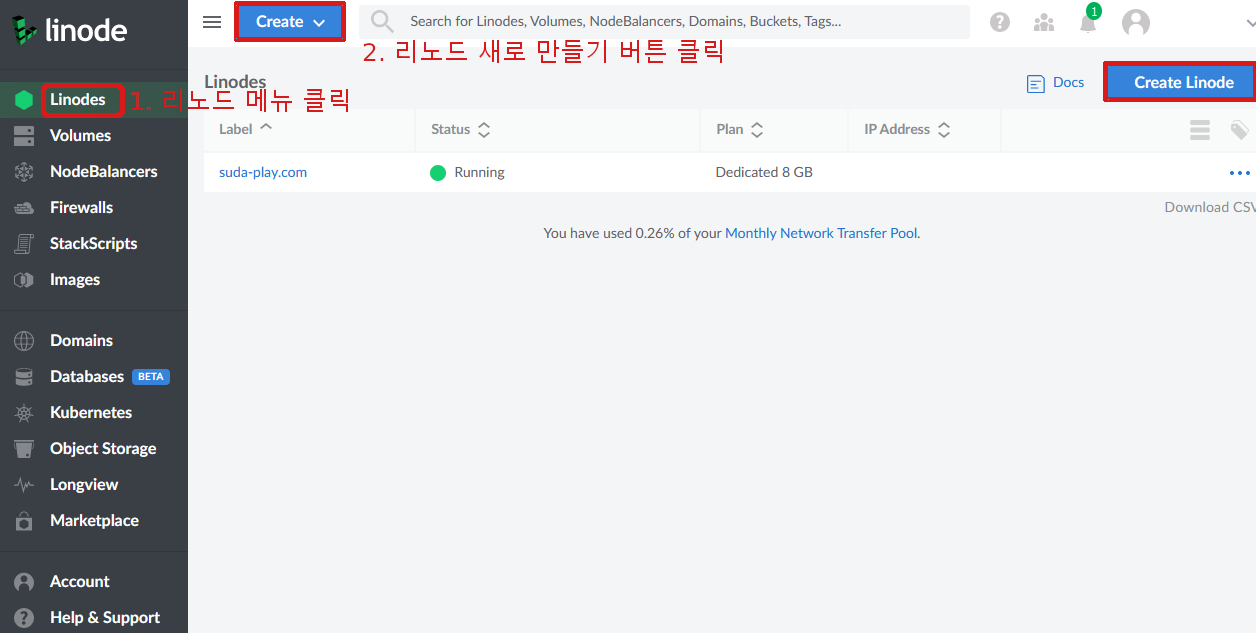The width and height of the screenshot is (1256, 633).
Task: Click the Databases icon in sidebar
Action: (24, 377)
